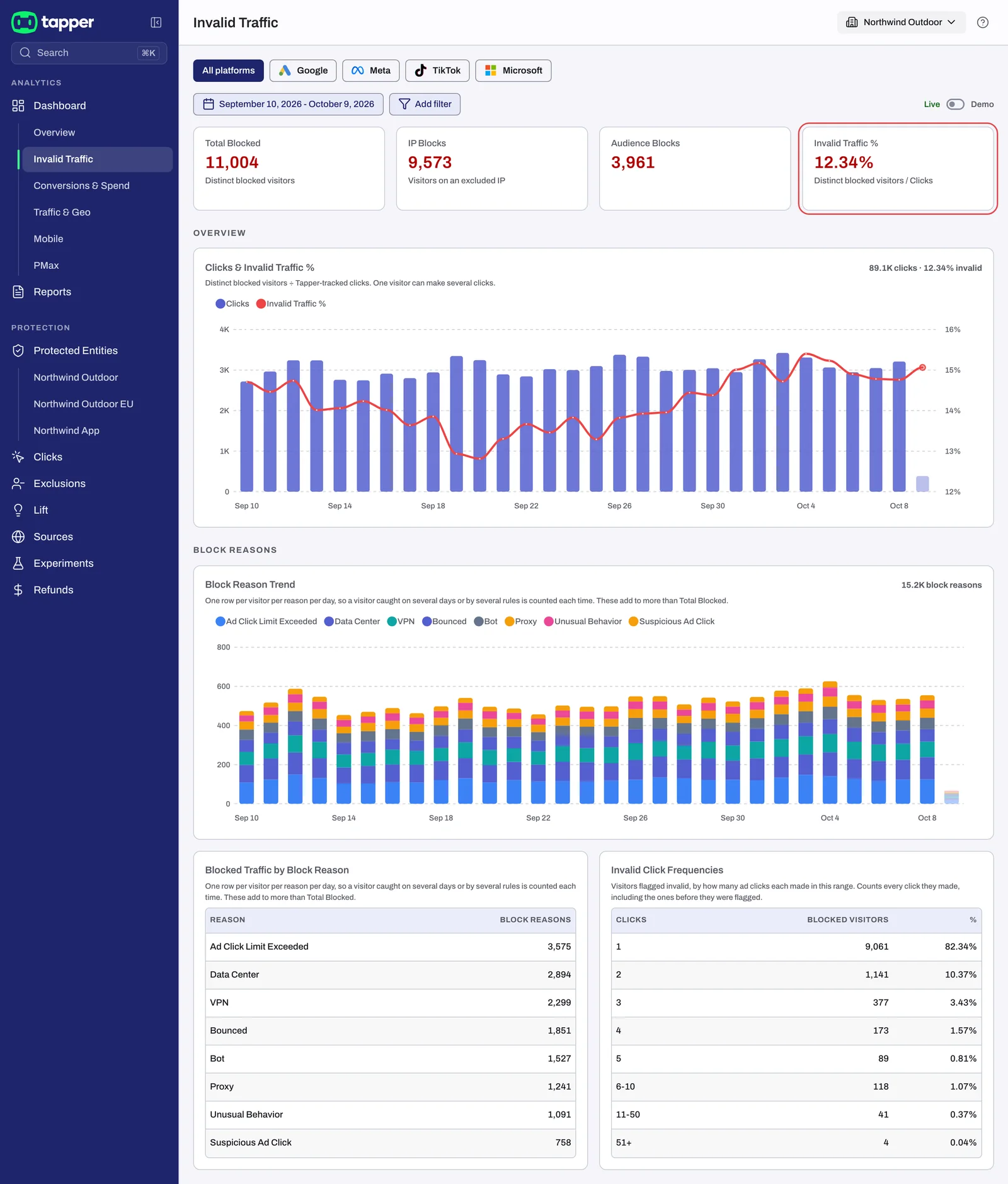
Task: Toggle the VPN legend item
Action: (401, 622)
